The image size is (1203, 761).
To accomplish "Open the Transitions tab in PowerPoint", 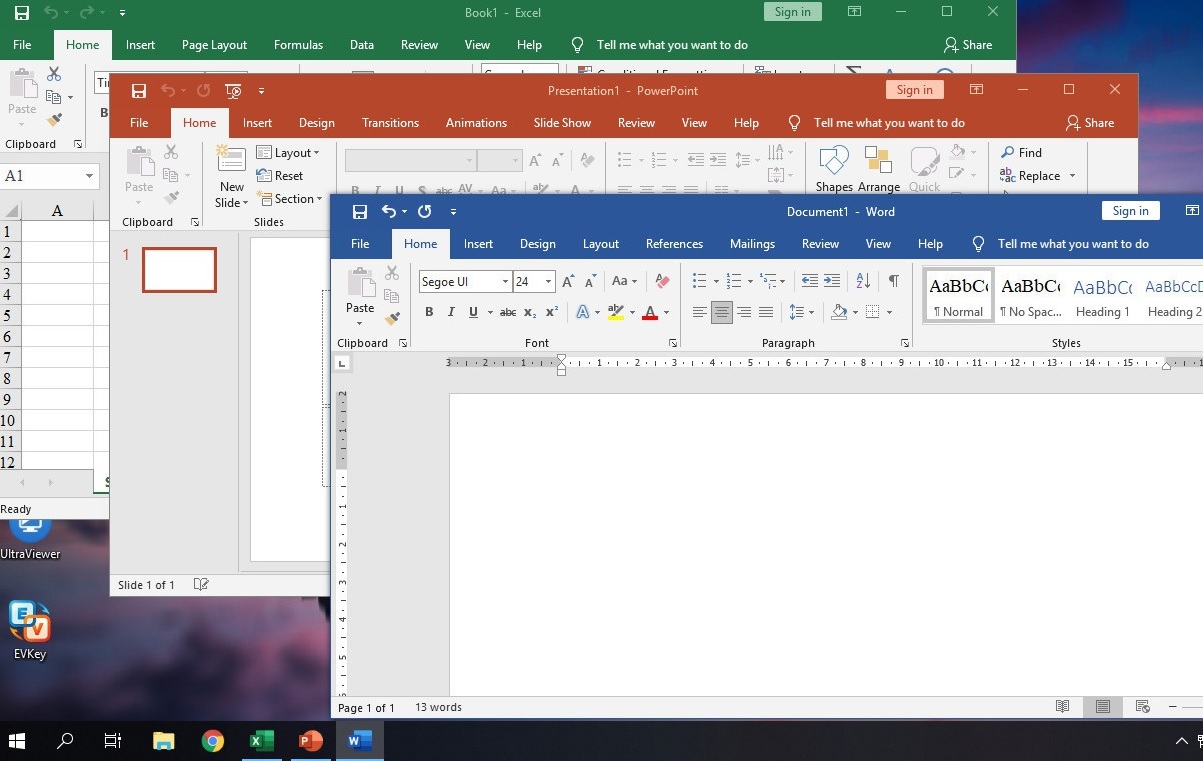I will 390,123.
